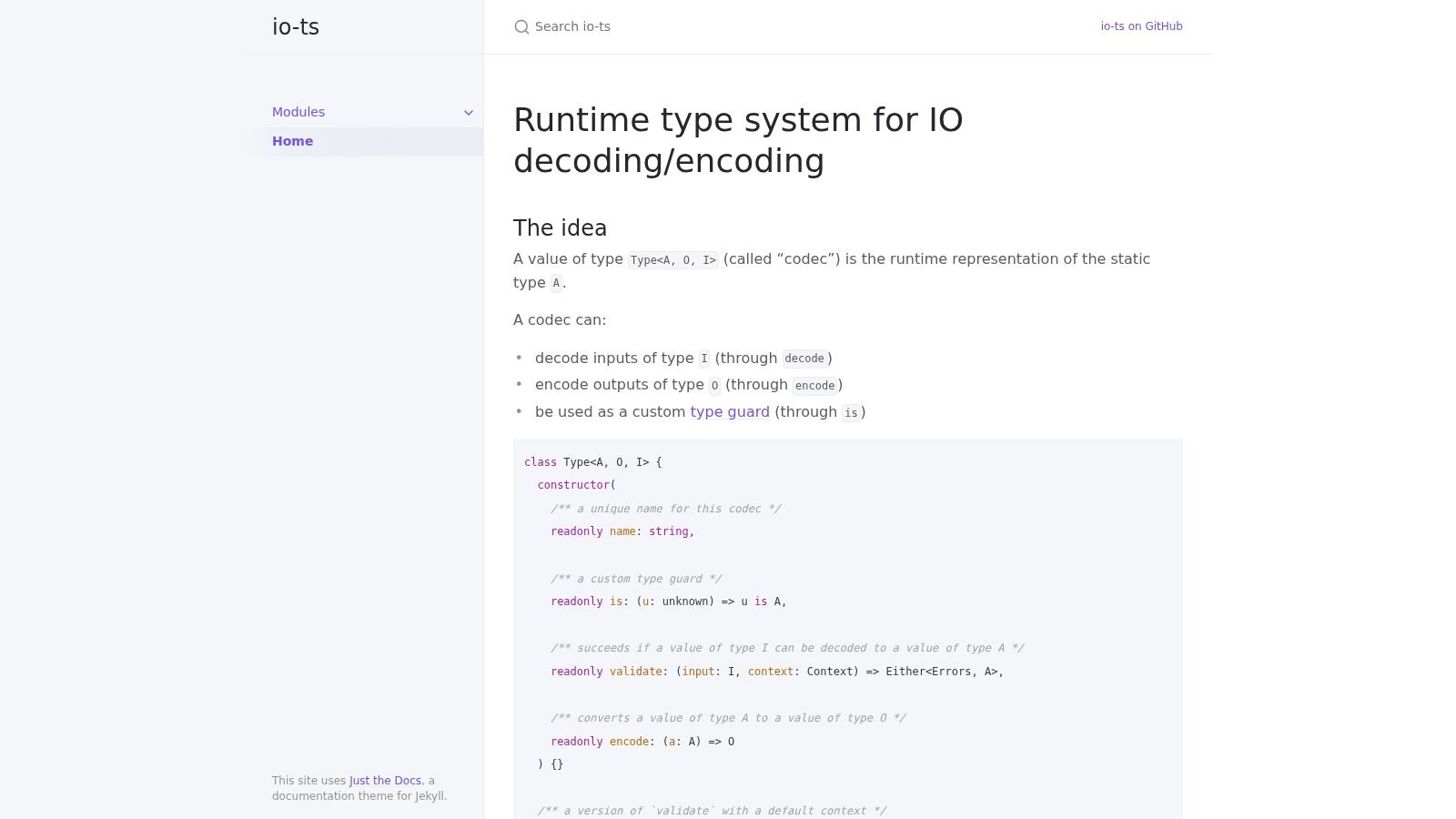Click the is inline code label
The image size is (1456, 819).
[x=850, y=412]
